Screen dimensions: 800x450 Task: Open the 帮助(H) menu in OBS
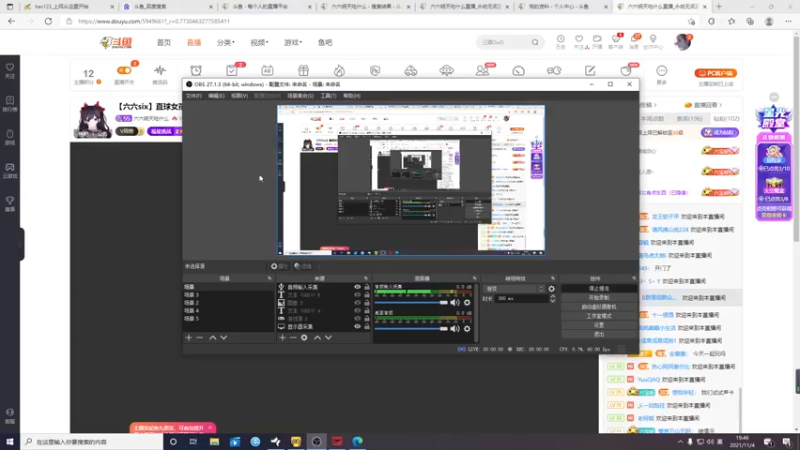click(x=352, y=96)
